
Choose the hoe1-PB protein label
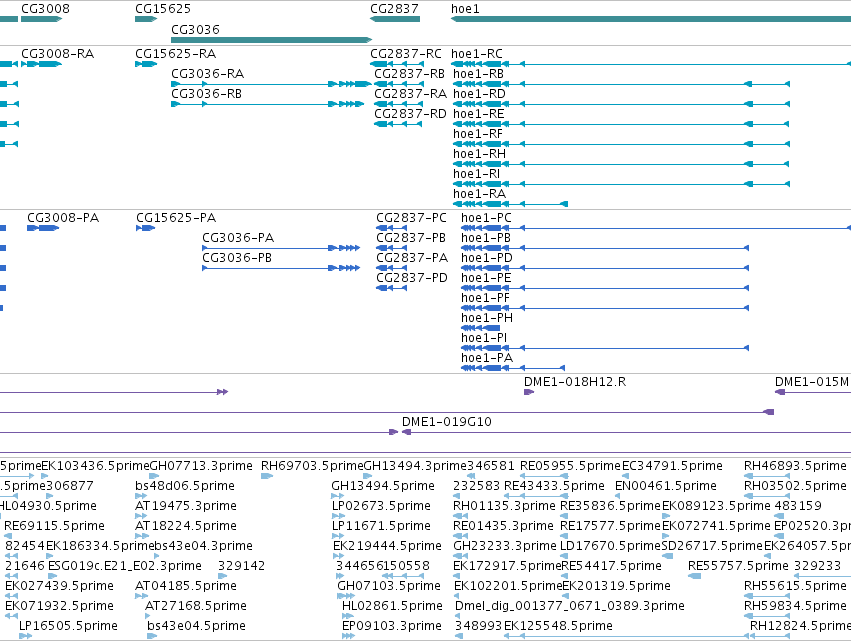[x=486, y=238]
